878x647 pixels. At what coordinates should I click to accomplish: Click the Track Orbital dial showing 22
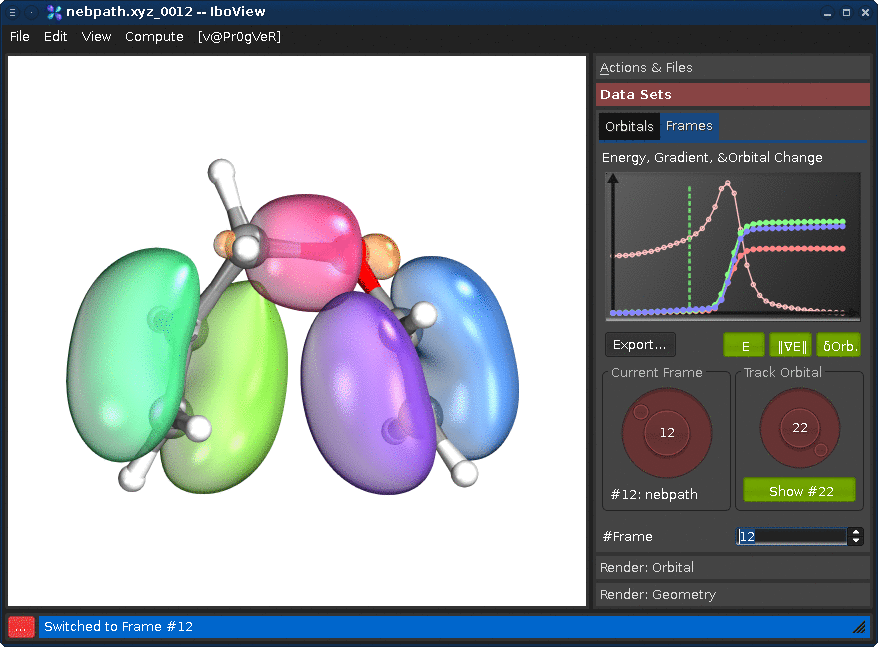[x=800, y=428]
